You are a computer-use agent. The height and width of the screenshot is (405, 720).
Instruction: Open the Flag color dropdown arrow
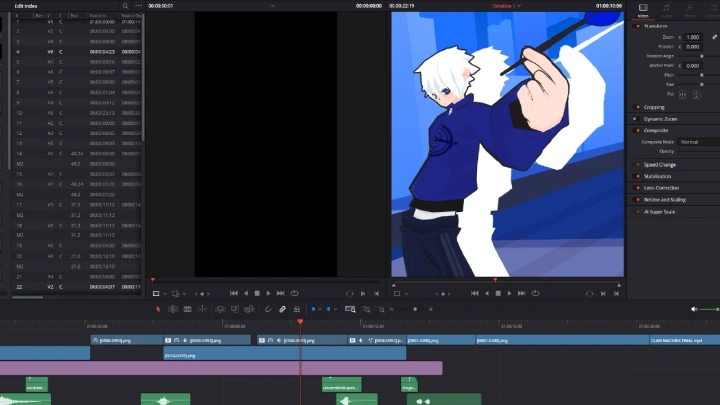tap(320, 309)
